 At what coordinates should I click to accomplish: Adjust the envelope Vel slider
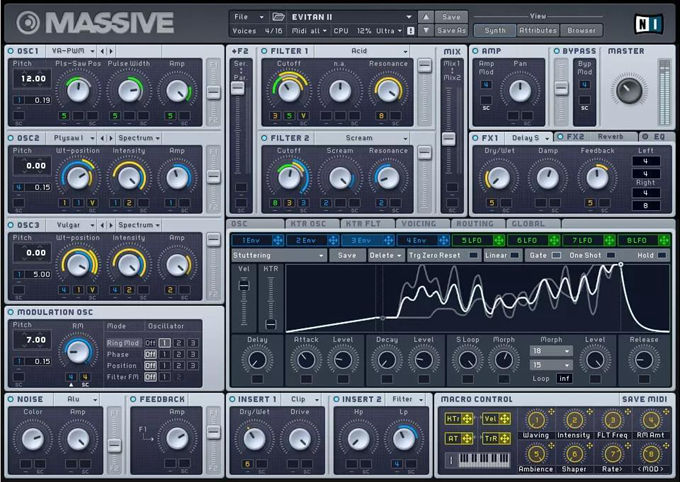[244, 285]
